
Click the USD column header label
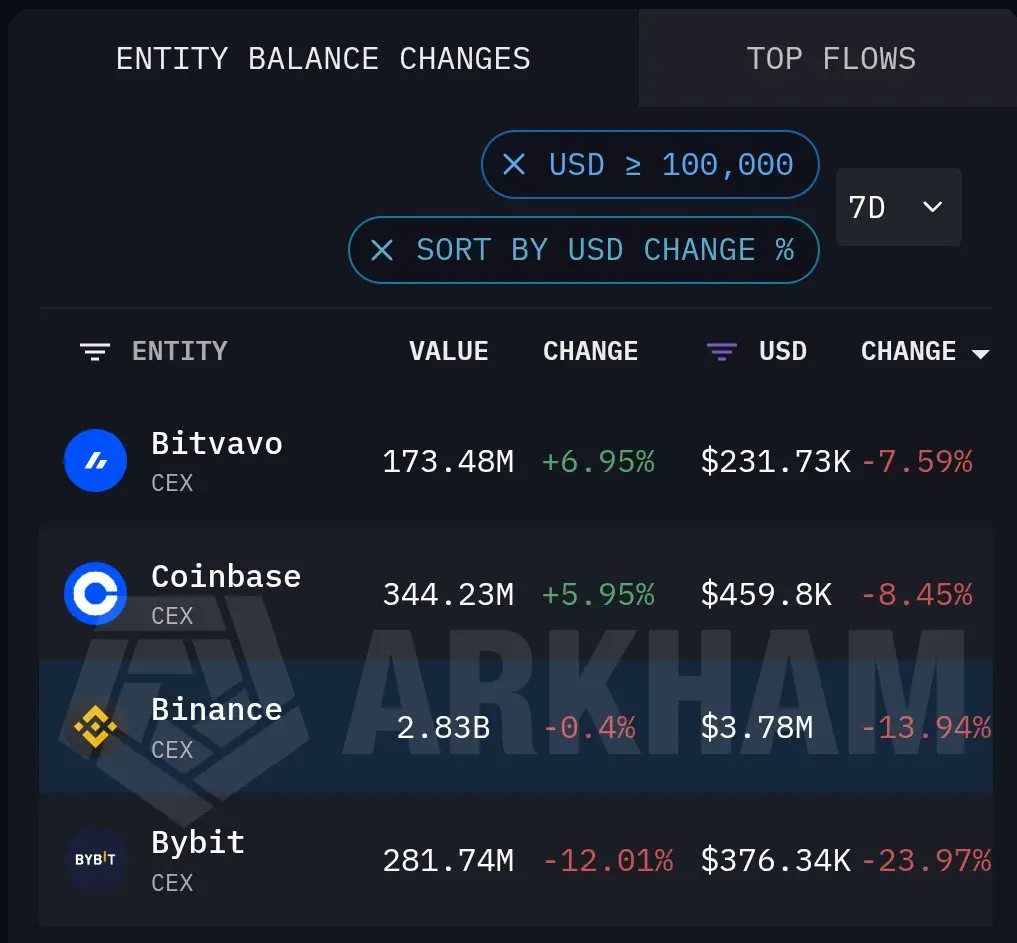coord(783,351)
